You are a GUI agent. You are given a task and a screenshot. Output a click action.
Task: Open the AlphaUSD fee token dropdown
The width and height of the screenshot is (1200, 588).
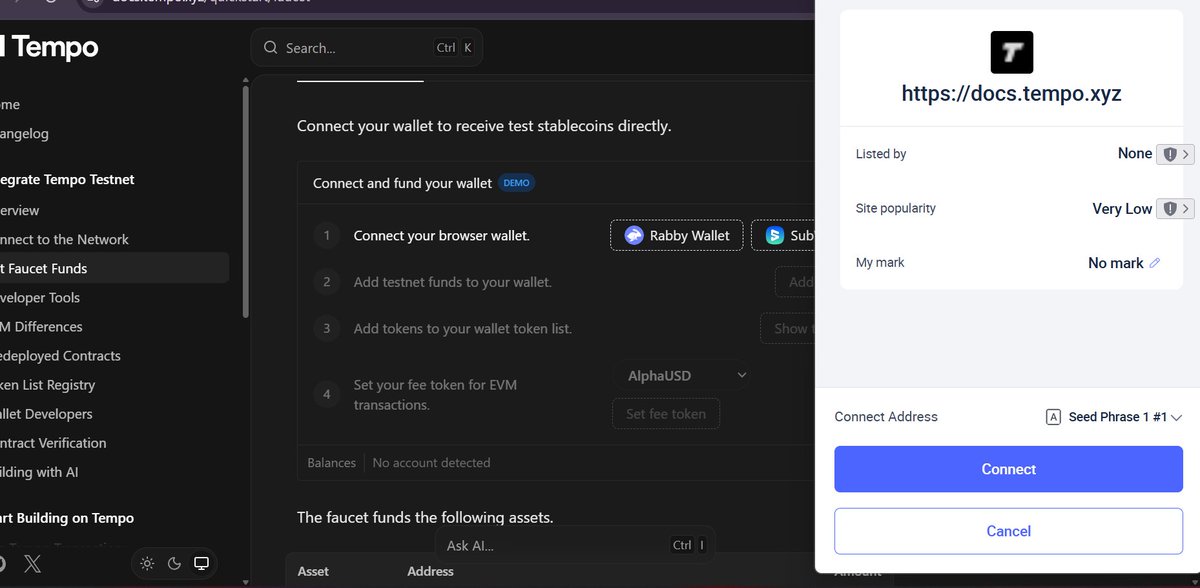682,375
